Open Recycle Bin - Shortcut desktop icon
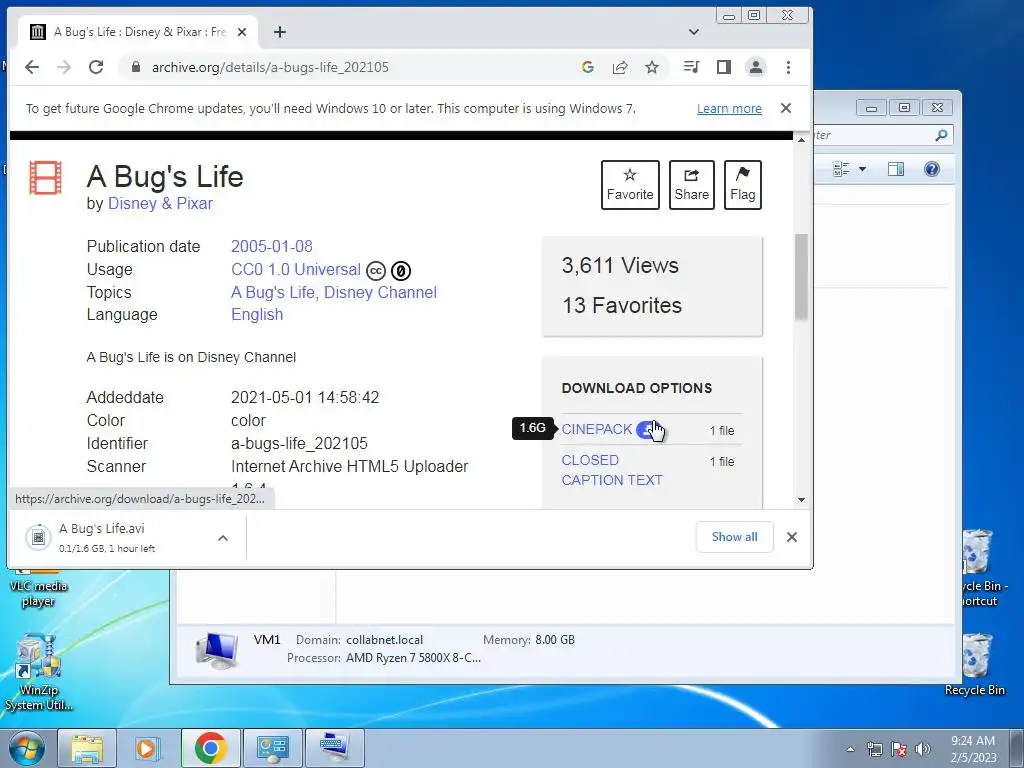Image resolution: width=1024 pixels, height=768 pixels. (x=983, y=568)
